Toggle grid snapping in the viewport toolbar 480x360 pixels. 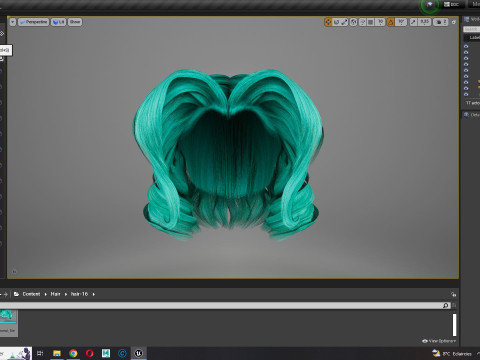coord(370,22)
